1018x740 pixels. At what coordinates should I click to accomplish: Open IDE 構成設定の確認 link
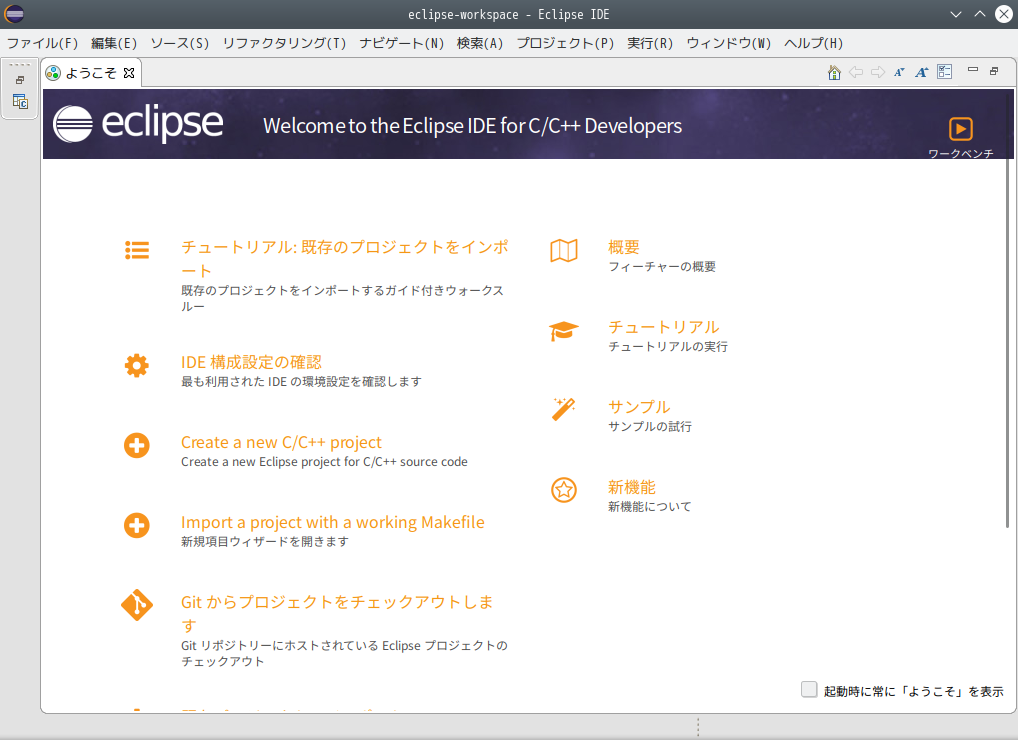251,362
